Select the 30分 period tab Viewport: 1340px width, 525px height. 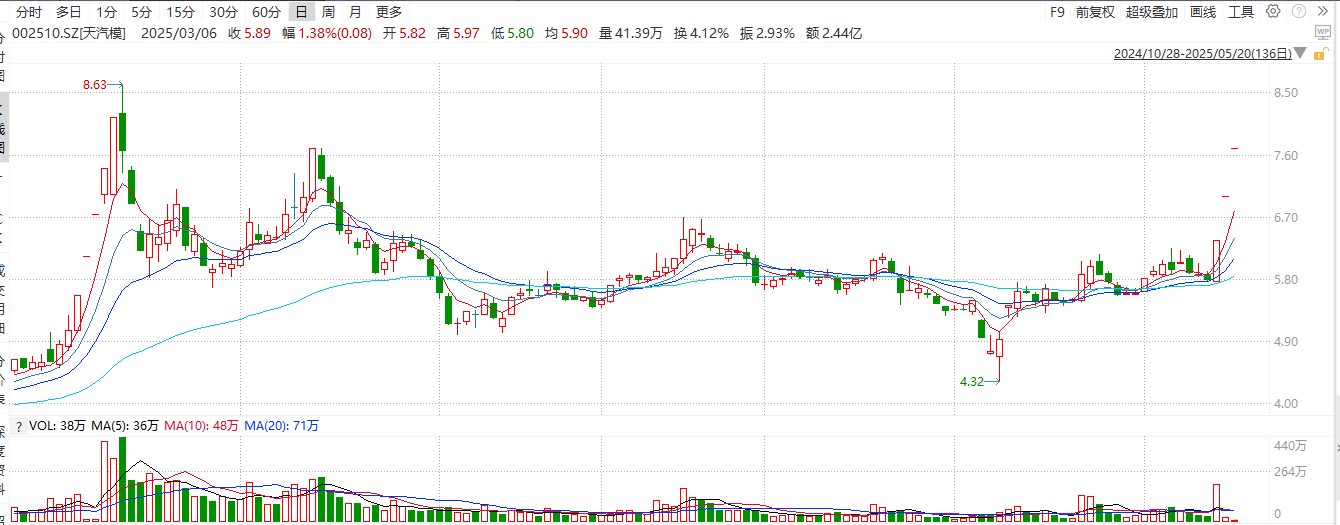point(223,12)
